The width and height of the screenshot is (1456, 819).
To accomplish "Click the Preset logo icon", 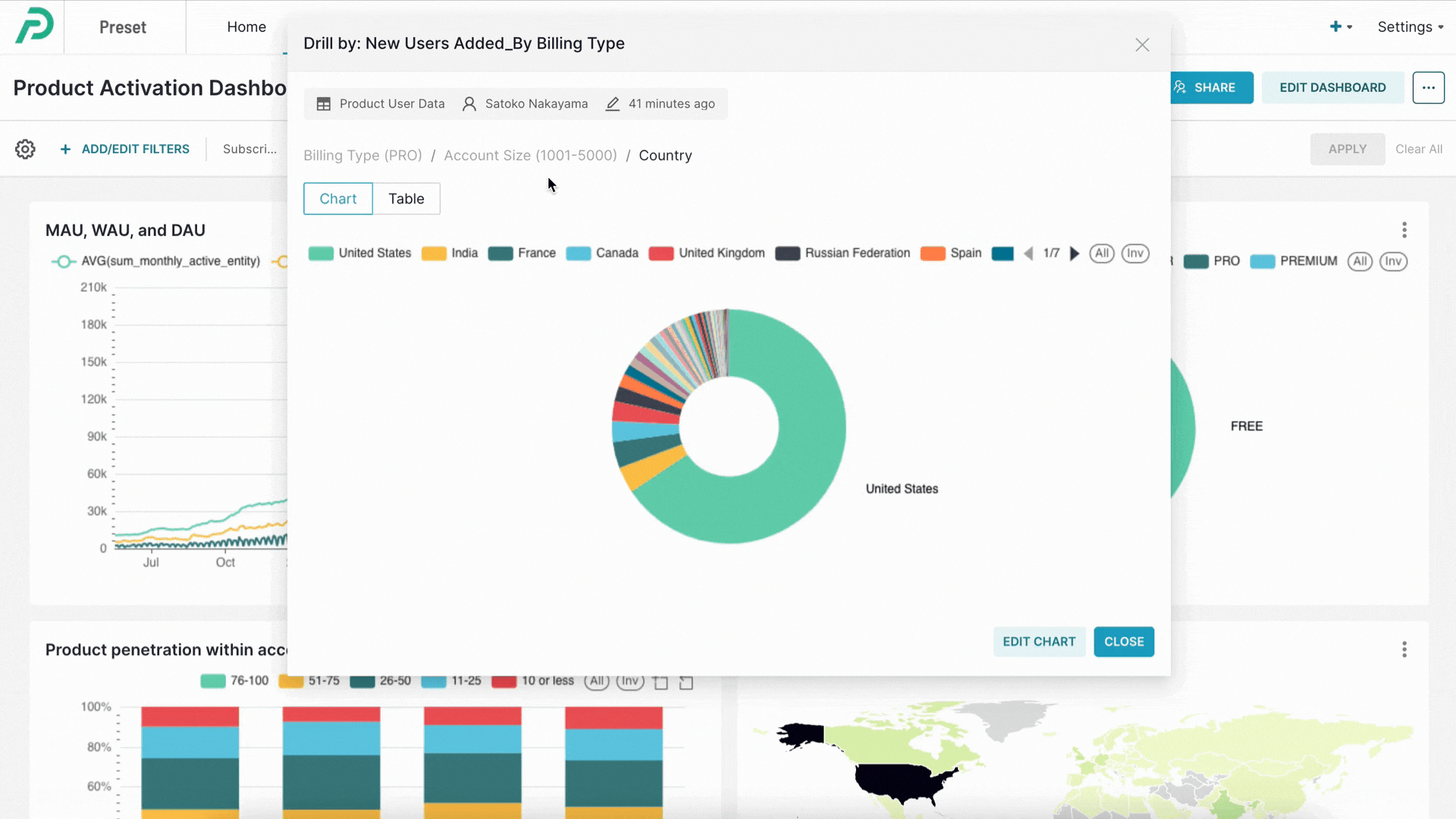I will click(x=35, y=26).
